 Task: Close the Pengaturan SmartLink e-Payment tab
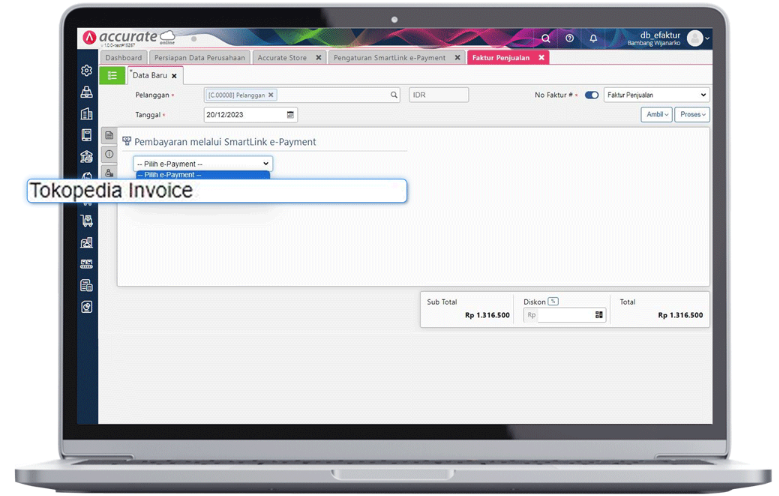pos(457,58)
